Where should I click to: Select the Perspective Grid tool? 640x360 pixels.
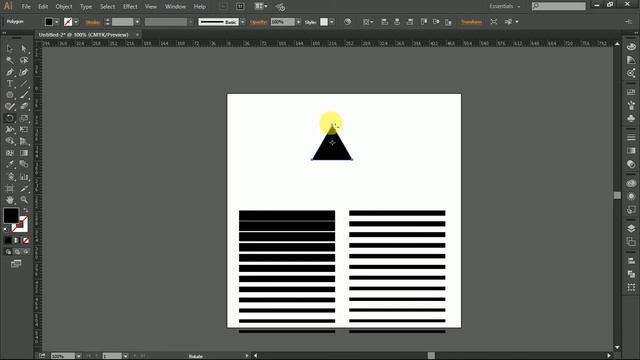point(24,141)
